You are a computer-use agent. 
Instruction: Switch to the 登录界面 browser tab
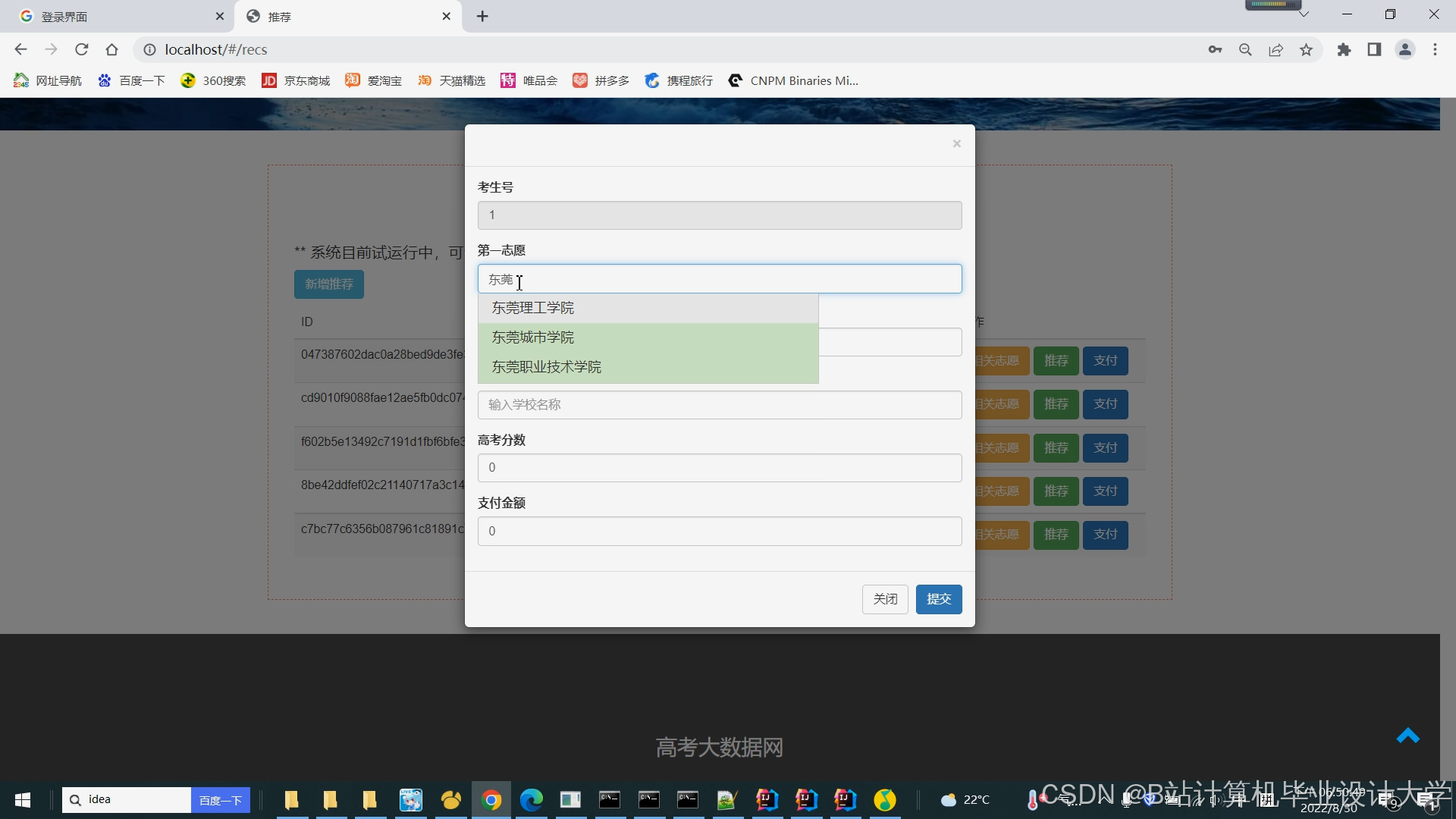click(64, 17)
